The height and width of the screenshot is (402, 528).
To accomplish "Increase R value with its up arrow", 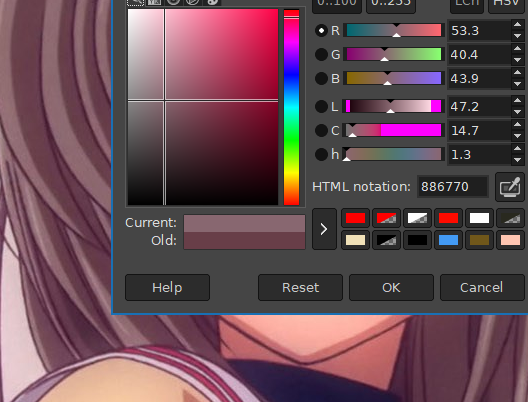I will click(x=518, y=25).
